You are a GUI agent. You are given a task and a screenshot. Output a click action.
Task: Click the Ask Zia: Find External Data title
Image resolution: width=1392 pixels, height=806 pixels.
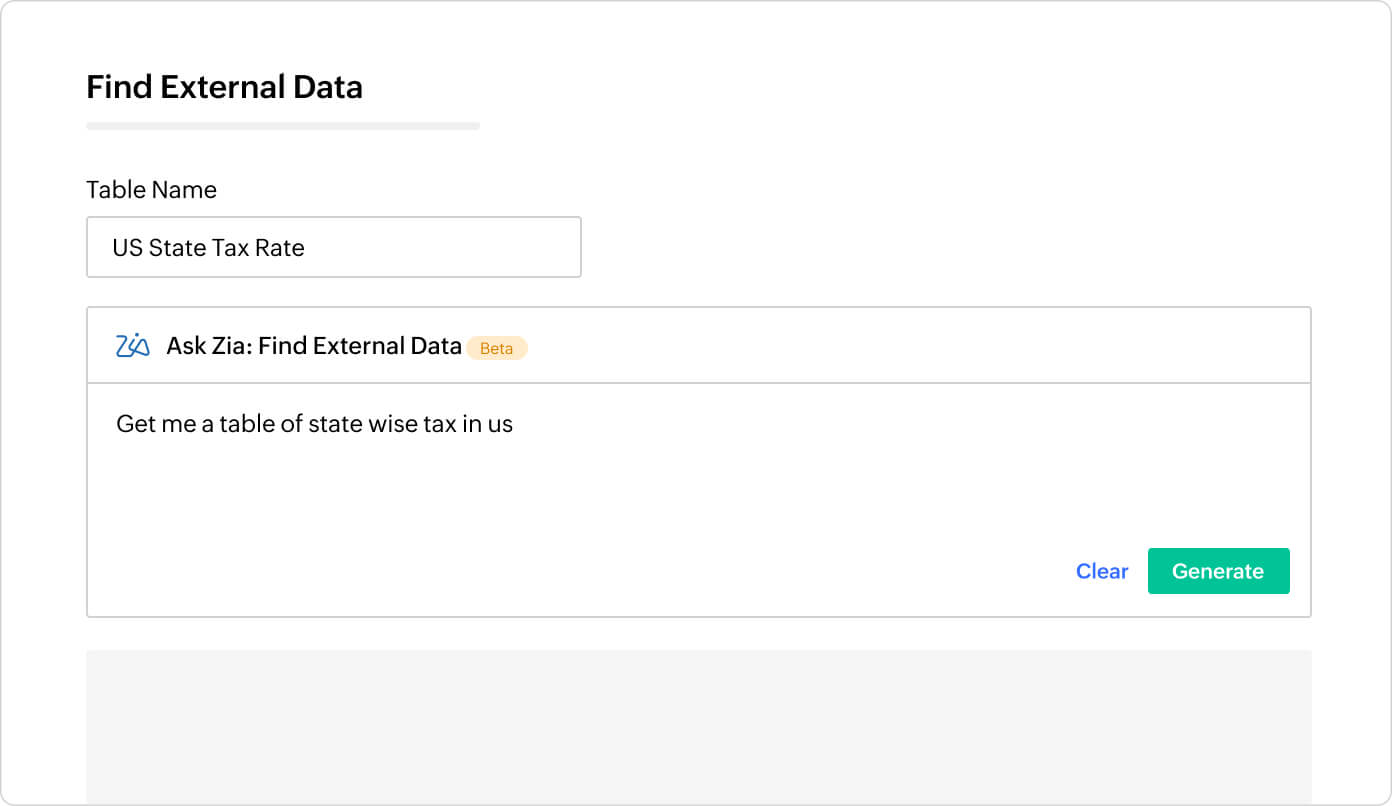pos(313,346)
